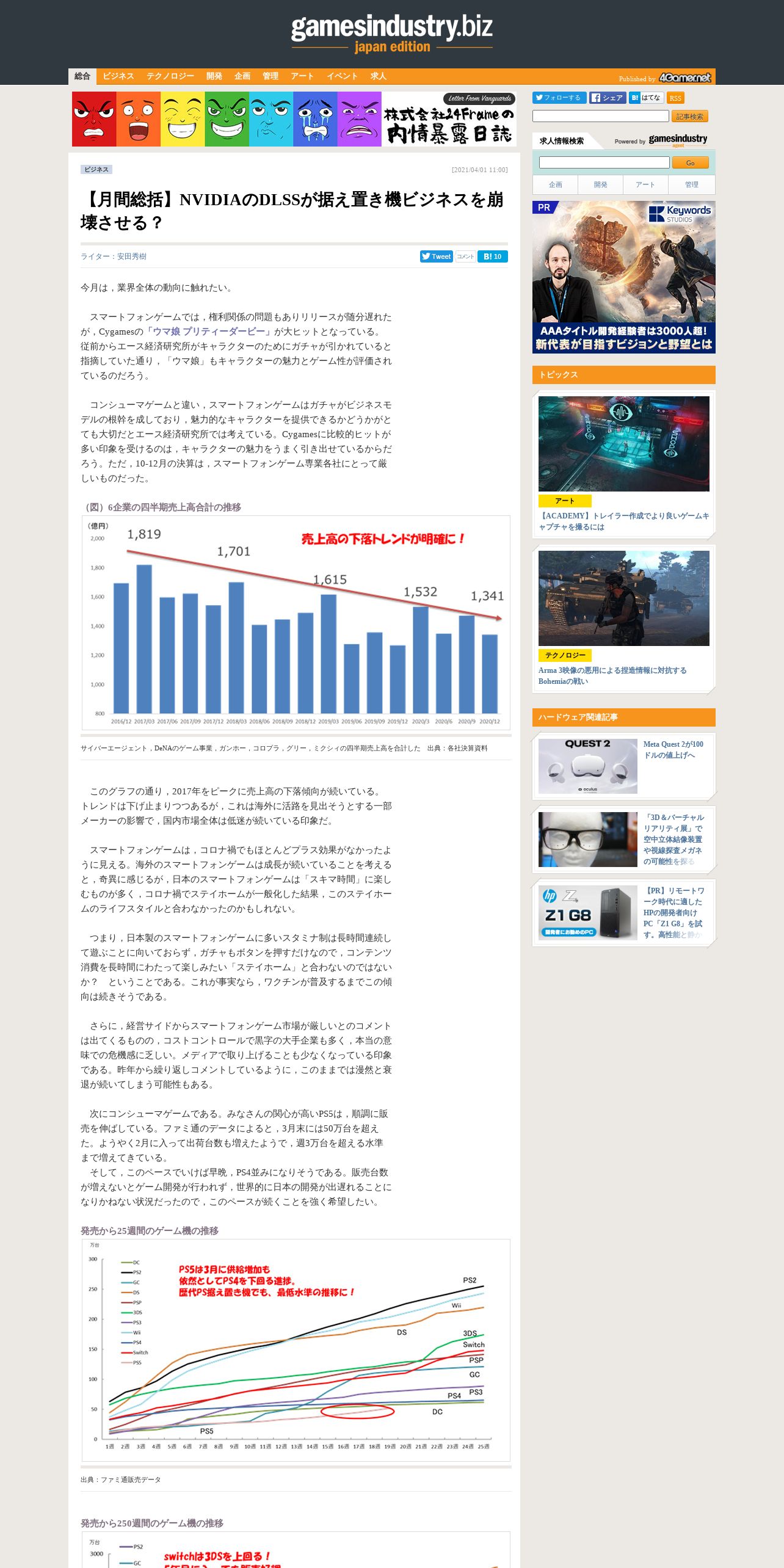Open the 開発 navigation tab
The height and width of the screenshot is (1568, 784).
point(214,76)
